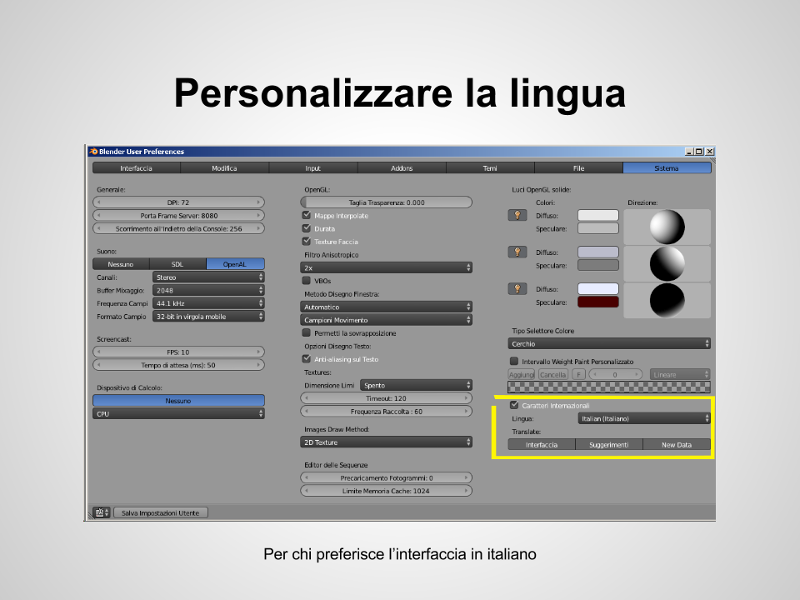Select OpenAL sound option

tap(235, 264)
